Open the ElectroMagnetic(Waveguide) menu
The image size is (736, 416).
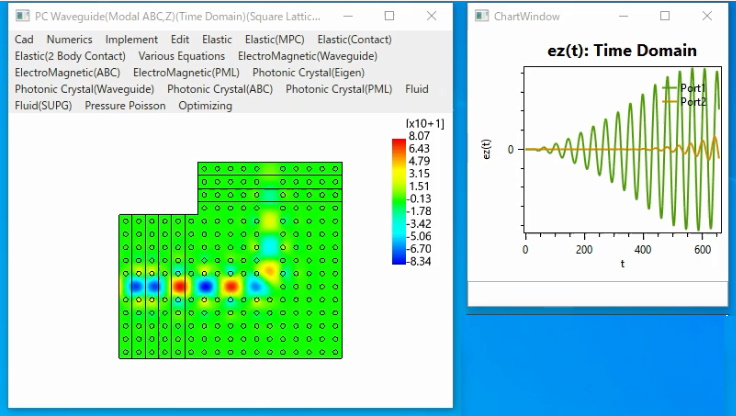pyautogui.click(x=307, y=56)
